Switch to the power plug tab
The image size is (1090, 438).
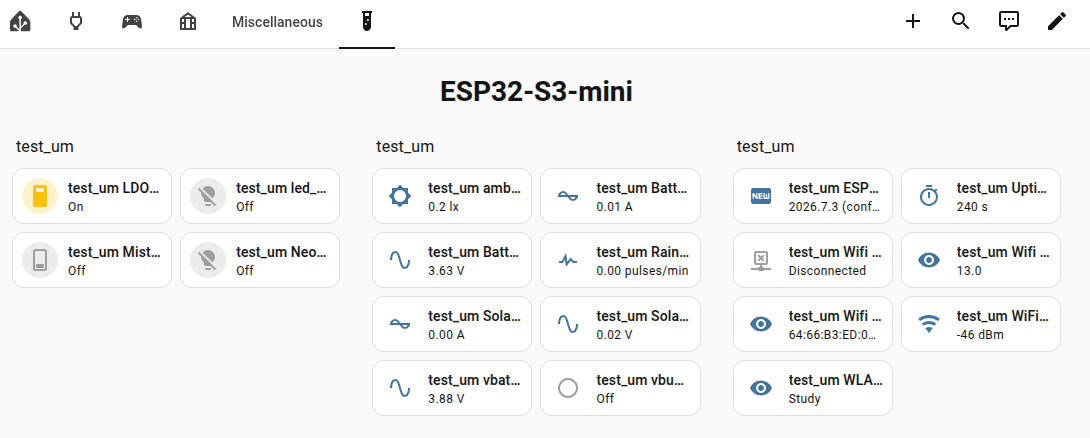coord(76,22)
